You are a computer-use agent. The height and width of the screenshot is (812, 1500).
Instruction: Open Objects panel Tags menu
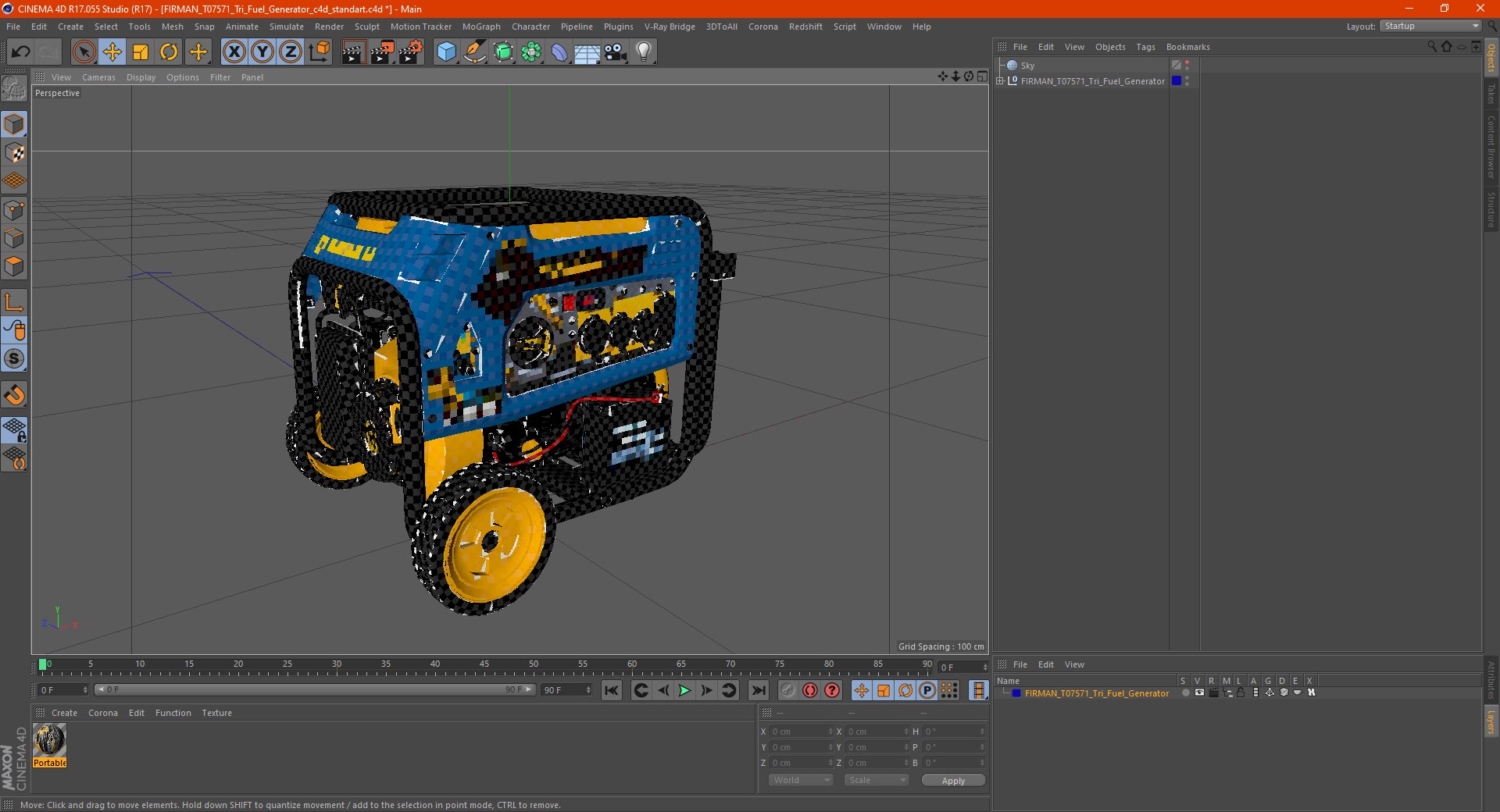pos(1145,47)
